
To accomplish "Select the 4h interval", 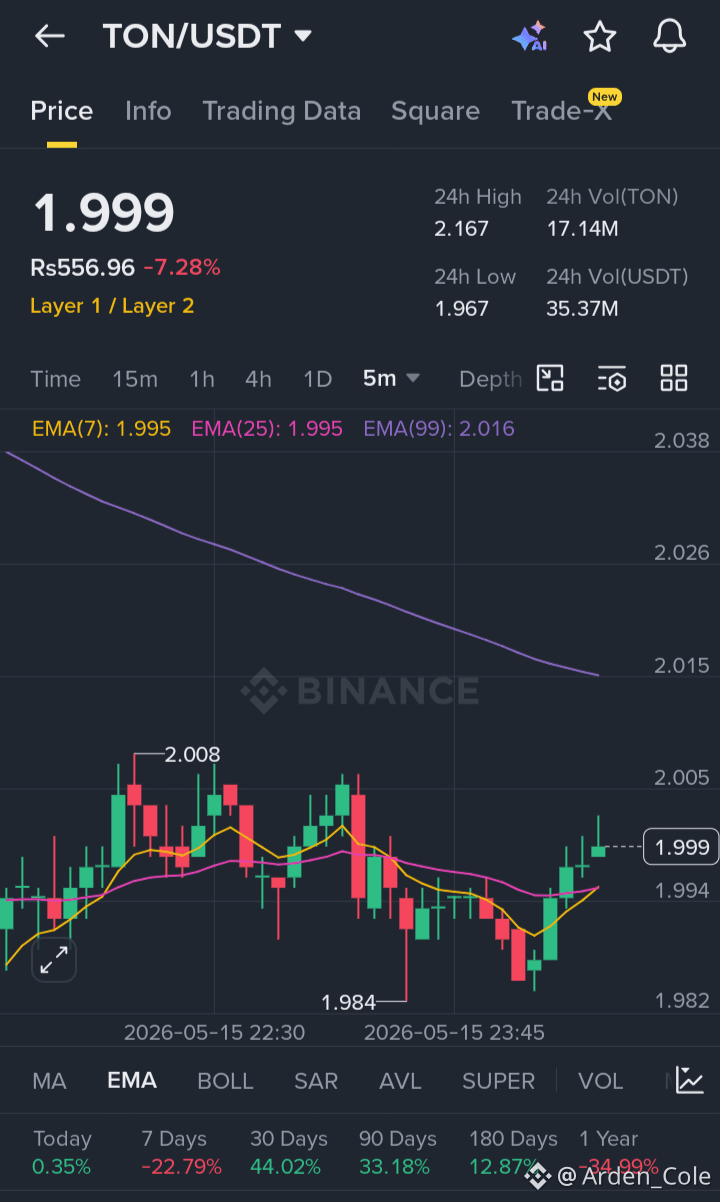I will pyautogui.click(x=258, y=379).
